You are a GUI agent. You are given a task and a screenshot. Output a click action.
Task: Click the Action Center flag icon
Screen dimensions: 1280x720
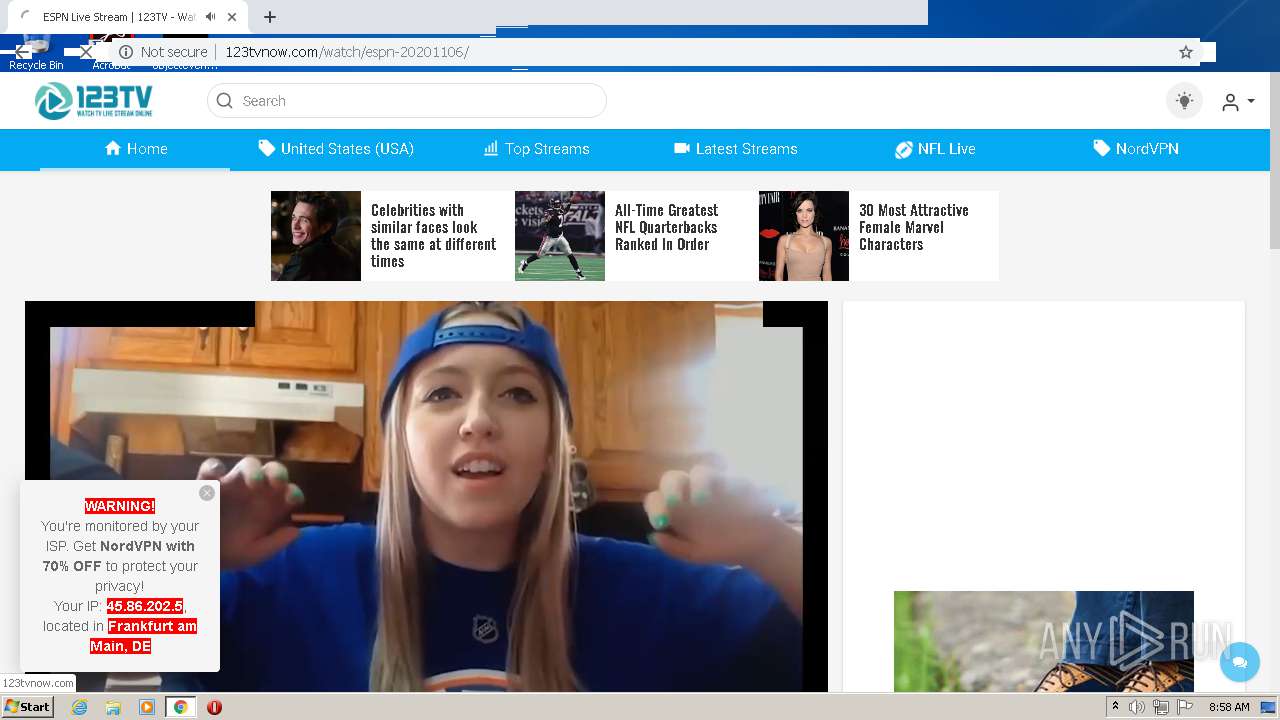click(1185, 707)
